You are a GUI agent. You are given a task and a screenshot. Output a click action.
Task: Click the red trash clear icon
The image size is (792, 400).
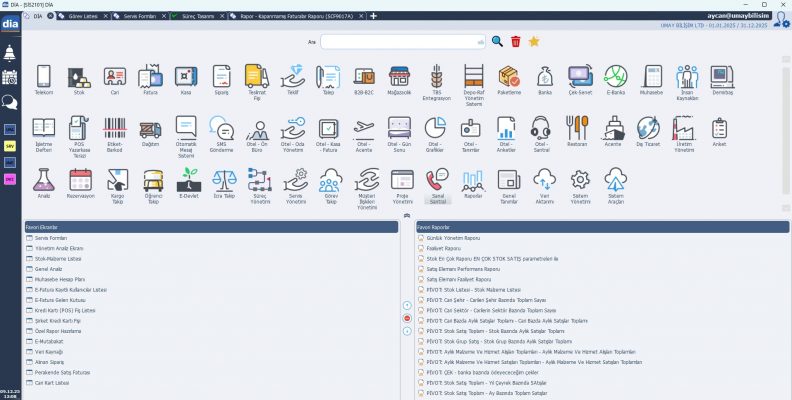[x=516, y=41]
